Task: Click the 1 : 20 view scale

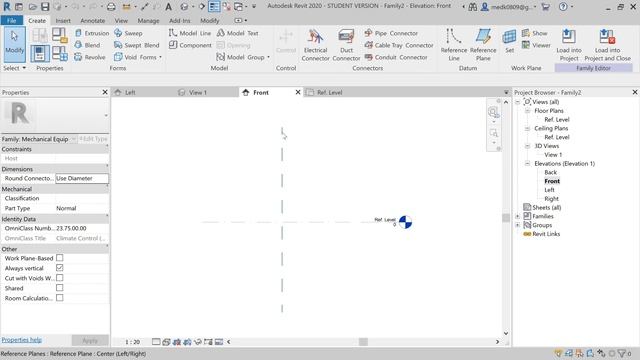Action: coord(132,342)
